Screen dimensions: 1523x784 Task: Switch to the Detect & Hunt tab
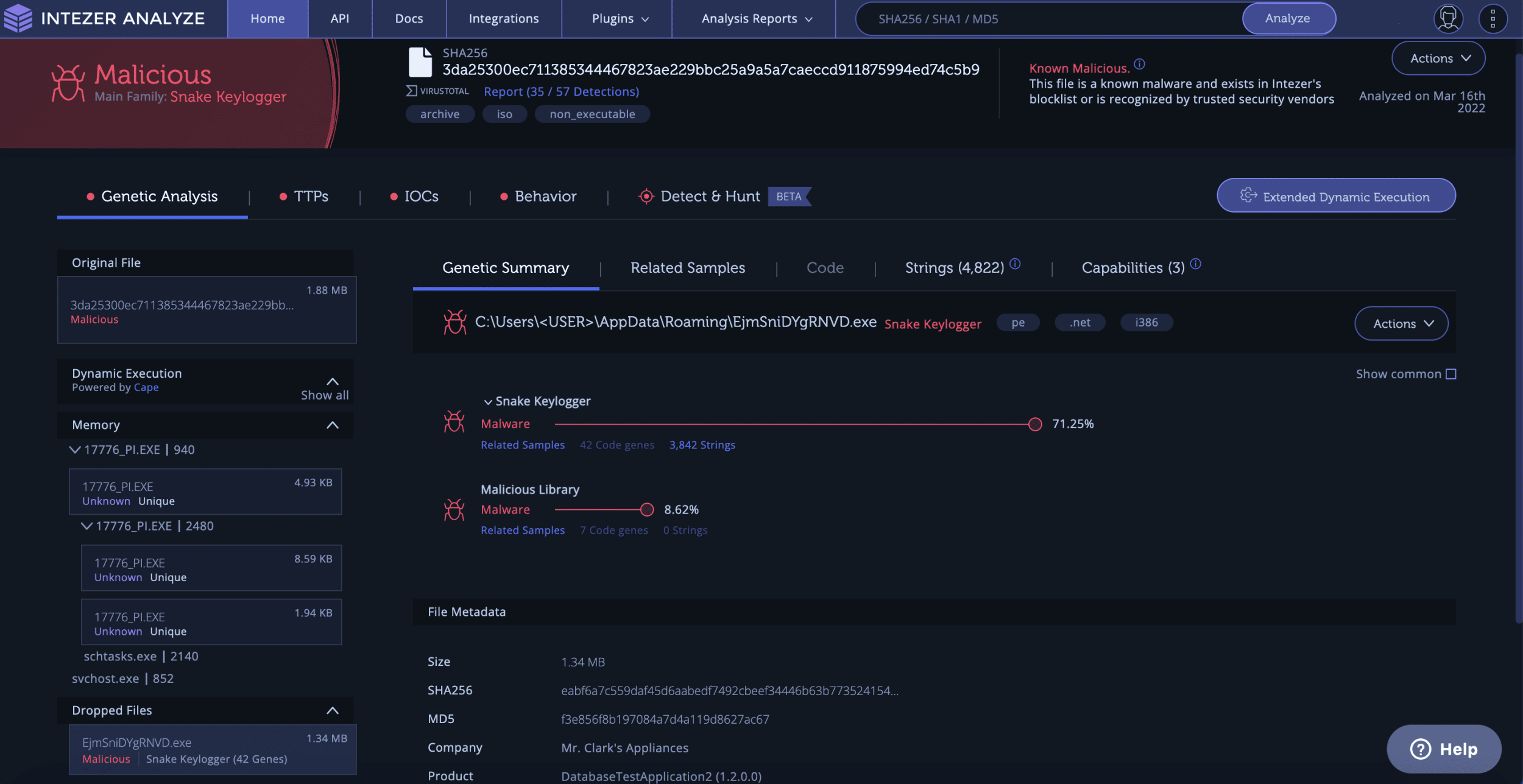point(724,196)
